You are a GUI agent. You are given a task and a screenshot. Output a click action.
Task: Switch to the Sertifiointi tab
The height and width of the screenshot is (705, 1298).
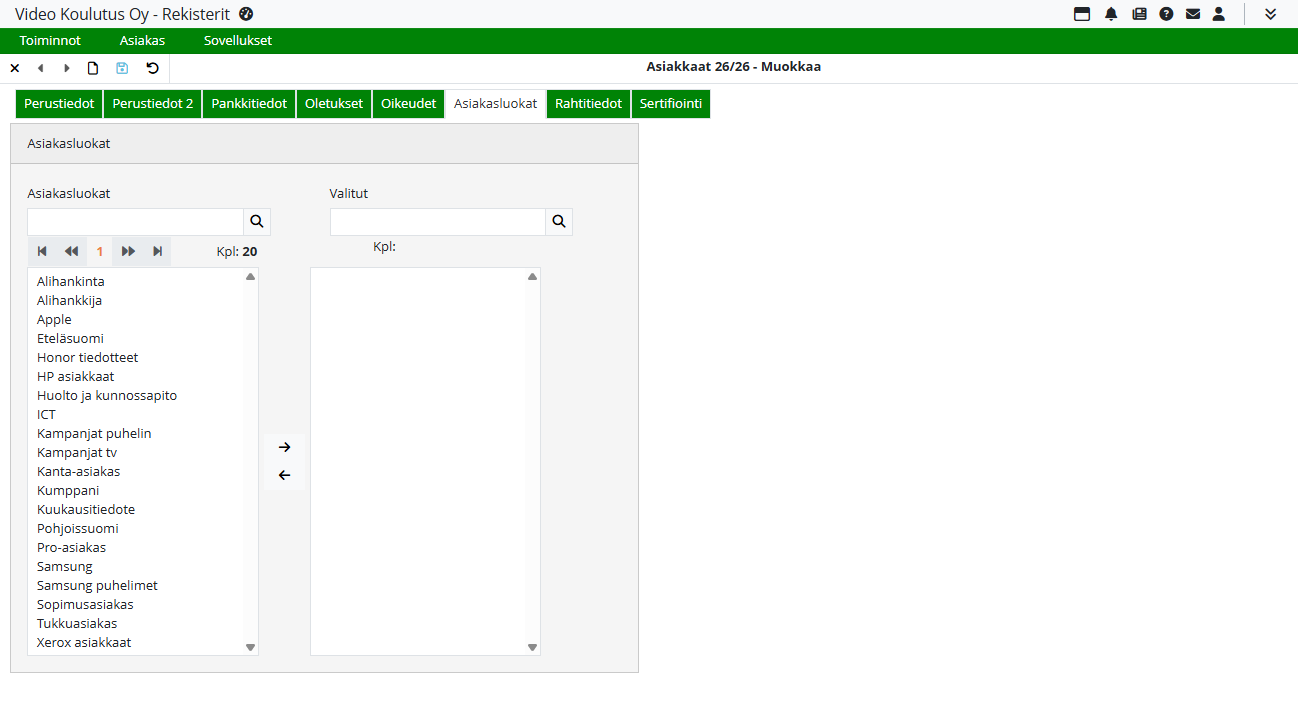(x=670, y=104)
